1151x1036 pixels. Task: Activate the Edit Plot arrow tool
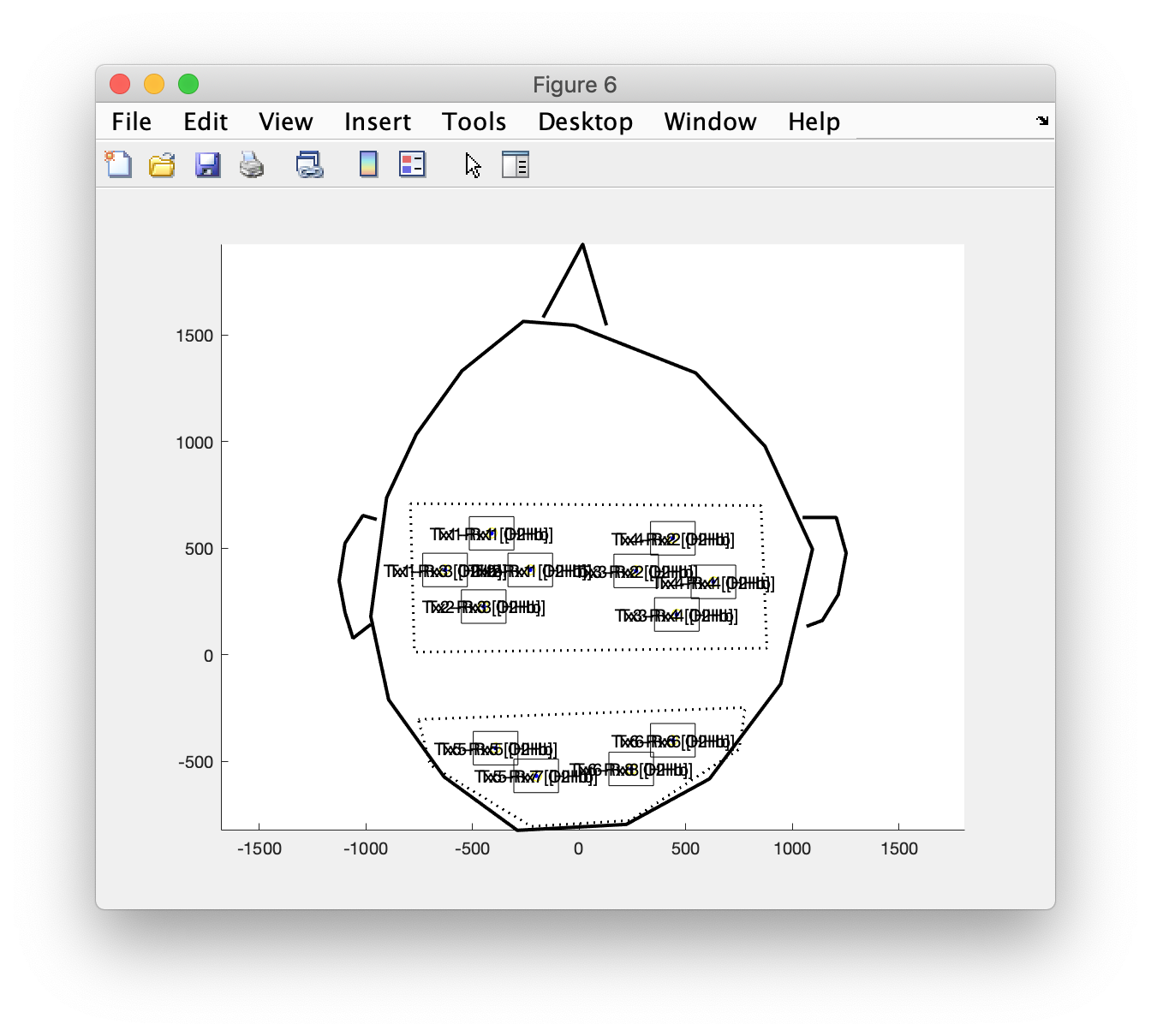click(473, 164)
